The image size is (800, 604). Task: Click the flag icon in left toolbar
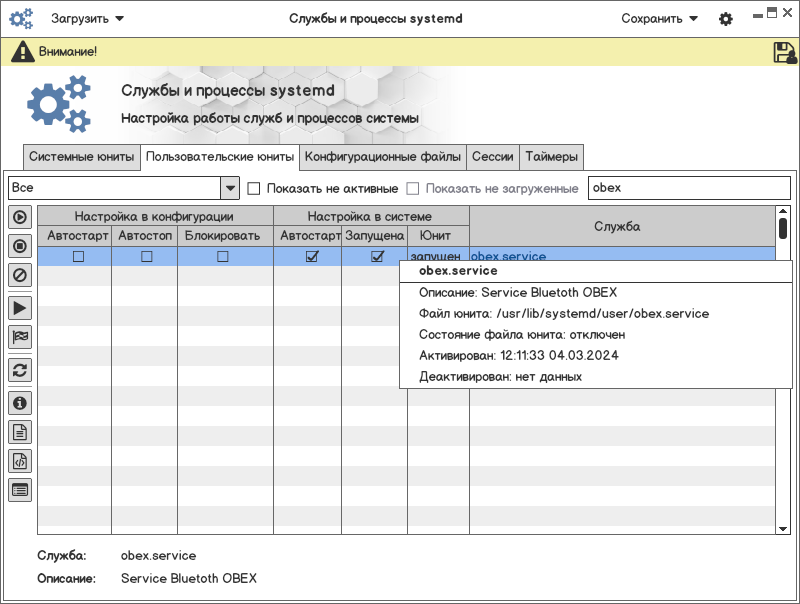pyautogui.click(x=20, y=337)
